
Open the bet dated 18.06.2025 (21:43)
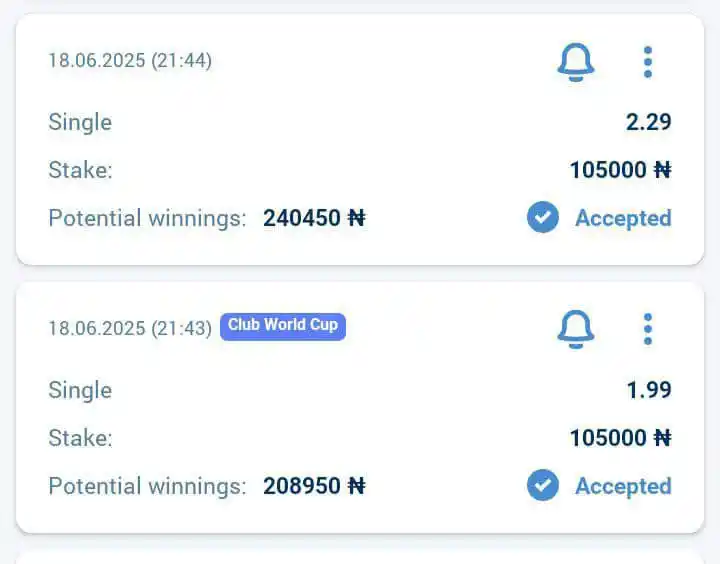[x=130, y=328]
